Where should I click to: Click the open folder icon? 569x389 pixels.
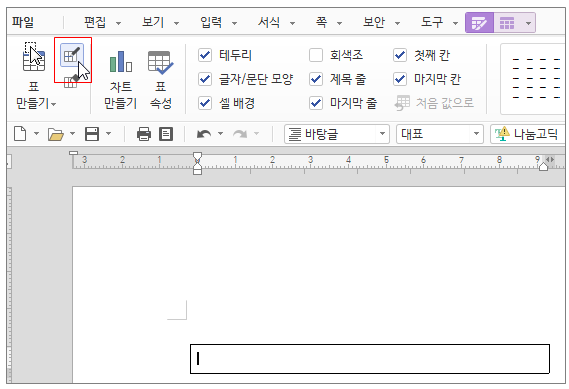click(x=56, y=134)
